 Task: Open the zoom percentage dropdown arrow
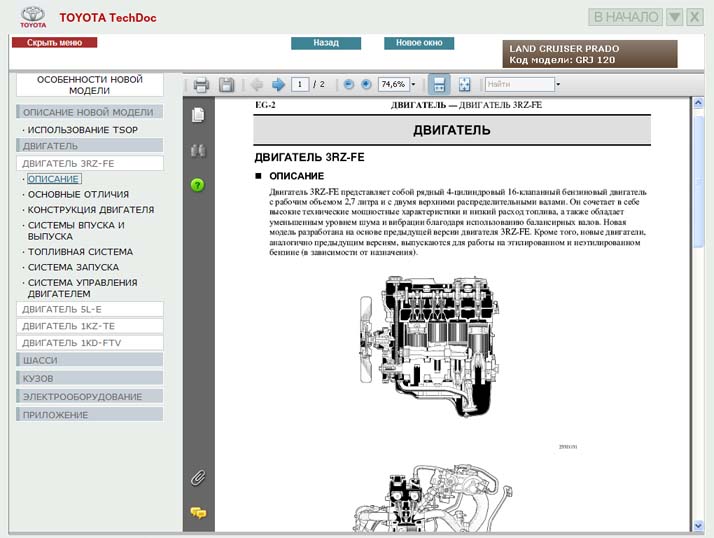pyautogui.click(x=413, y=84)
